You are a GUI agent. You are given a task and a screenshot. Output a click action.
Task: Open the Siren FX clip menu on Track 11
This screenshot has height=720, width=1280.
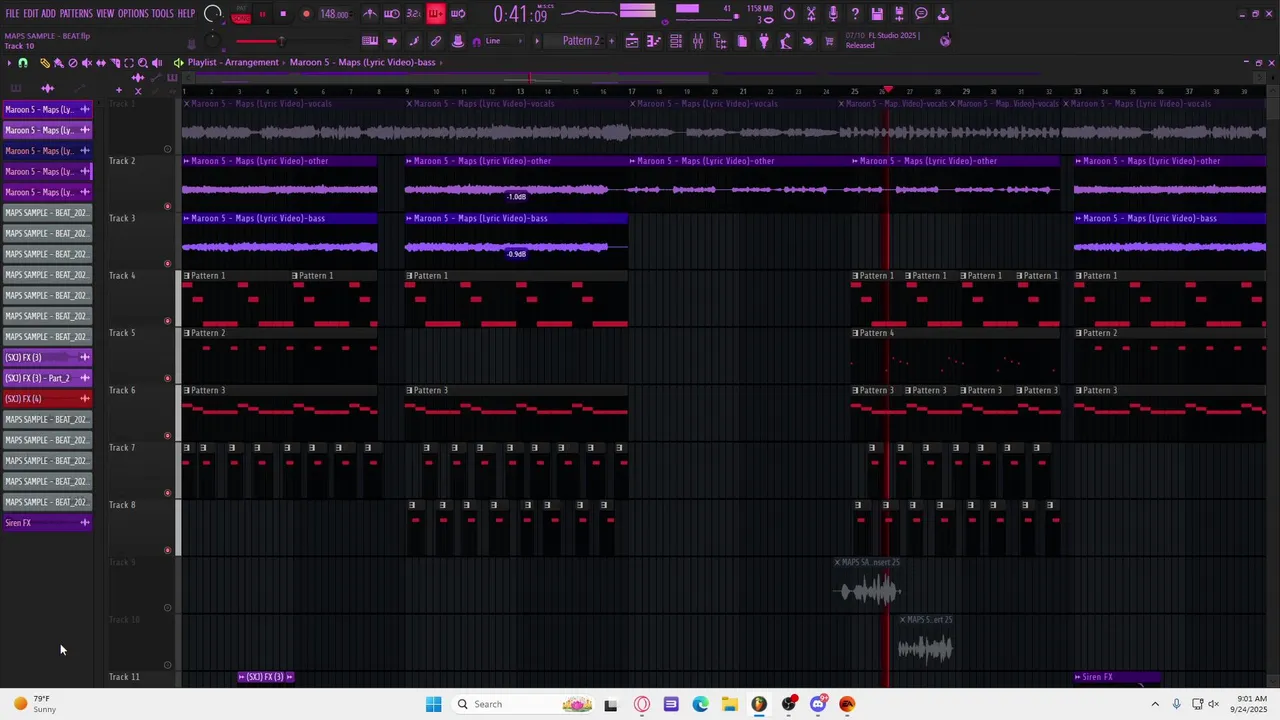click(1078, 677)
